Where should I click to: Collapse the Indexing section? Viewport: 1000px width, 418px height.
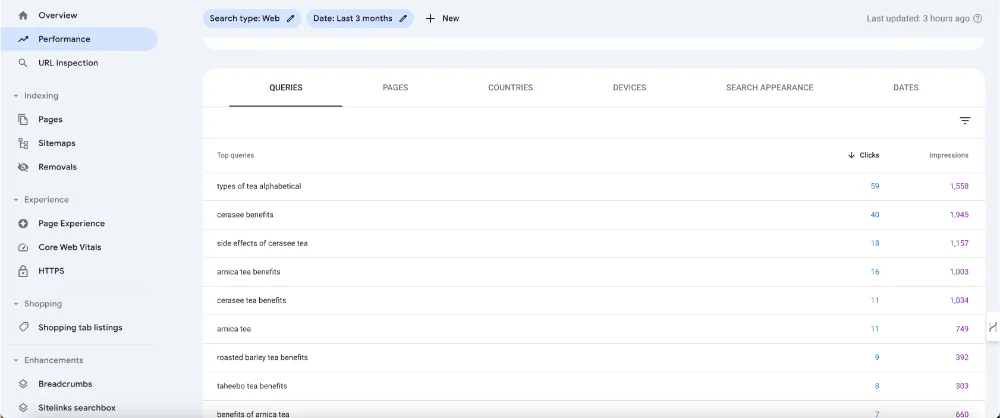pos(16,96)
